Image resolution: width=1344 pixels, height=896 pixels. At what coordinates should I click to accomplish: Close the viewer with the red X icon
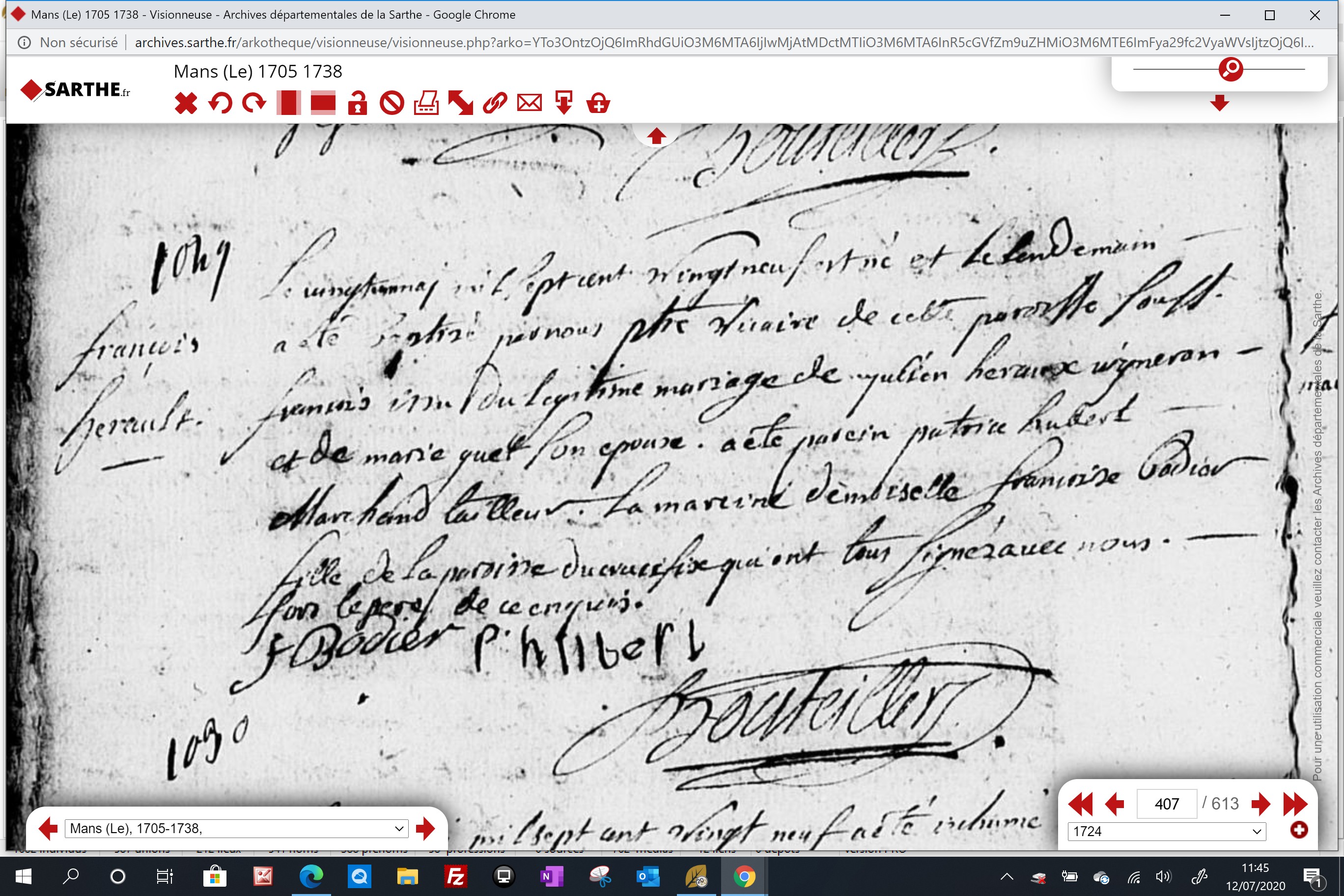pos(186,104)
